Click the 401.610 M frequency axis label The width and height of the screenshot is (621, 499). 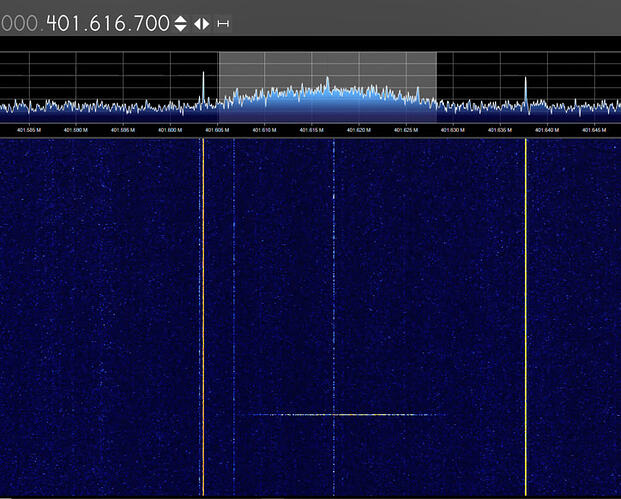[x=264, y=130]
